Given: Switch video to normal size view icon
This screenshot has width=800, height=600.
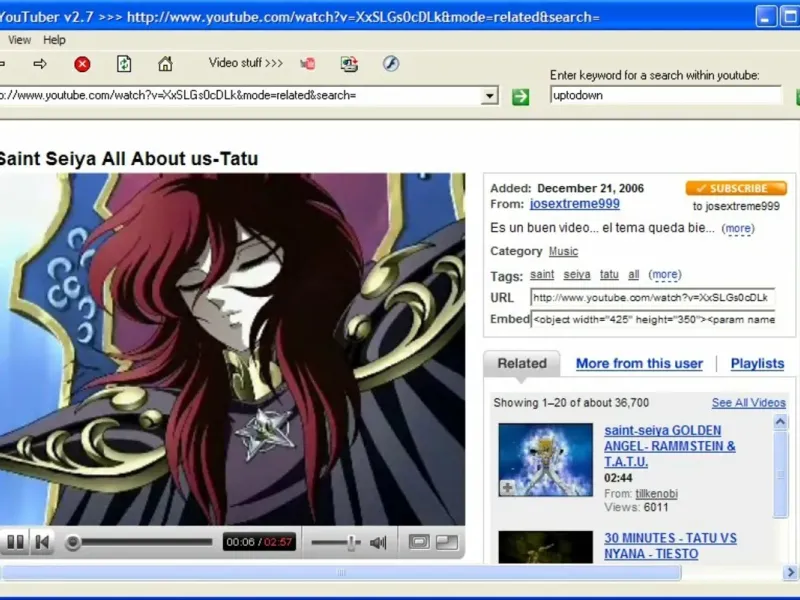Looking at the screenshot, I should click(419, 542).
